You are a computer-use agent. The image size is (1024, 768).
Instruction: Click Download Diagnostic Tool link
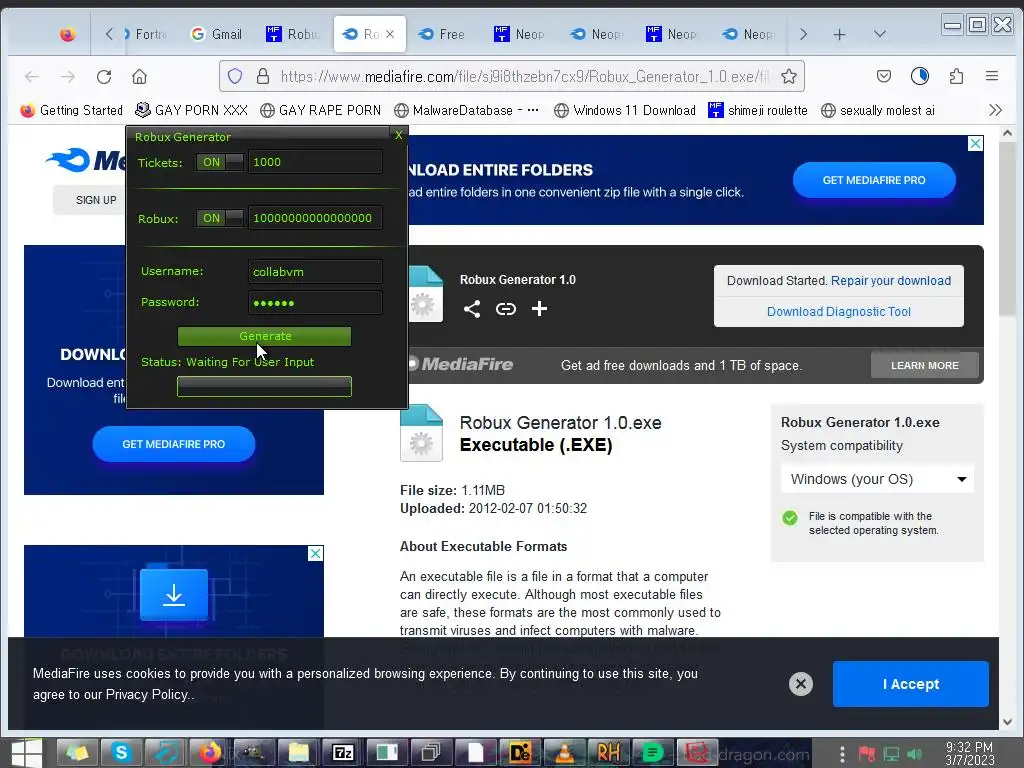(x=839, y=312)
